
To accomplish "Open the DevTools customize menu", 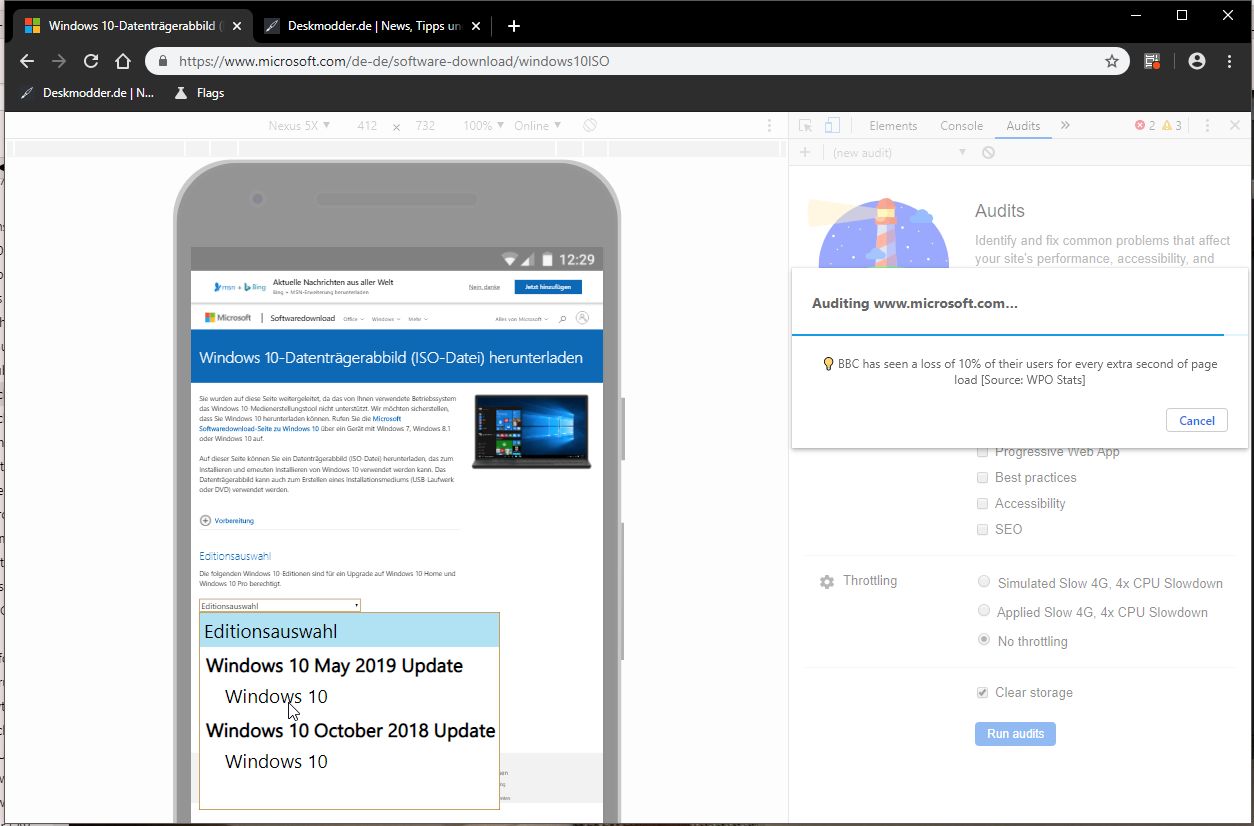I will tap(1207, 126).
